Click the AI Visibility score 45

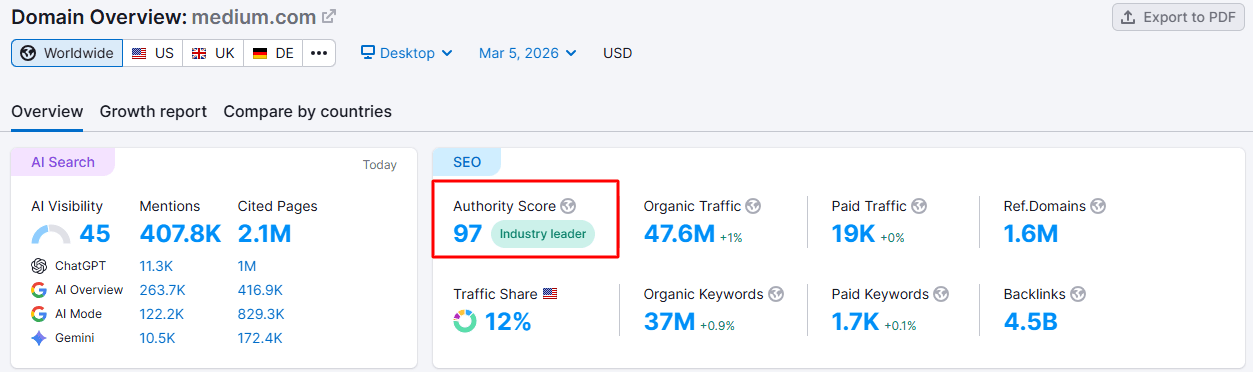pos(95,234)
